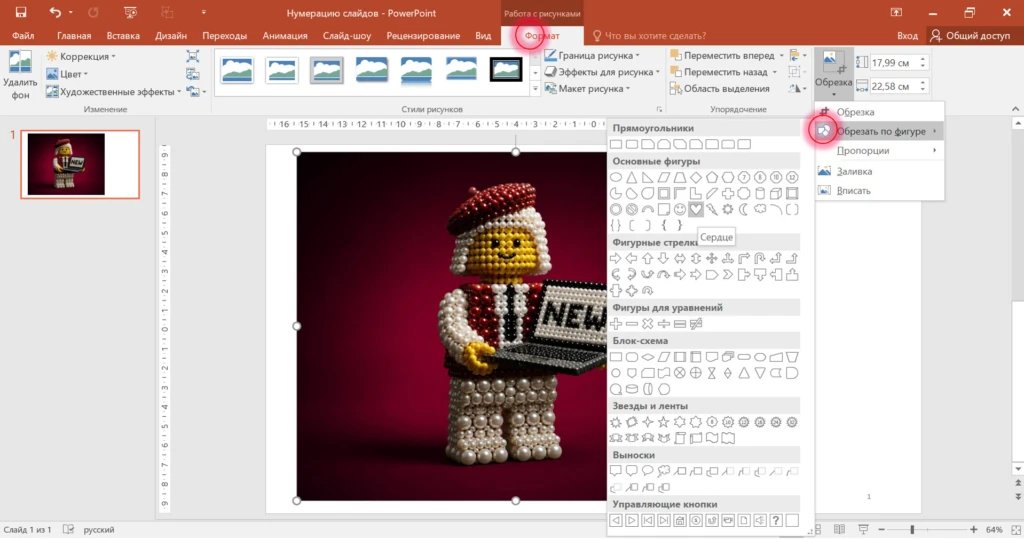Increase picture height with spinner up arrow
The image size is (1024, 539).
click(x=923, y=59)
